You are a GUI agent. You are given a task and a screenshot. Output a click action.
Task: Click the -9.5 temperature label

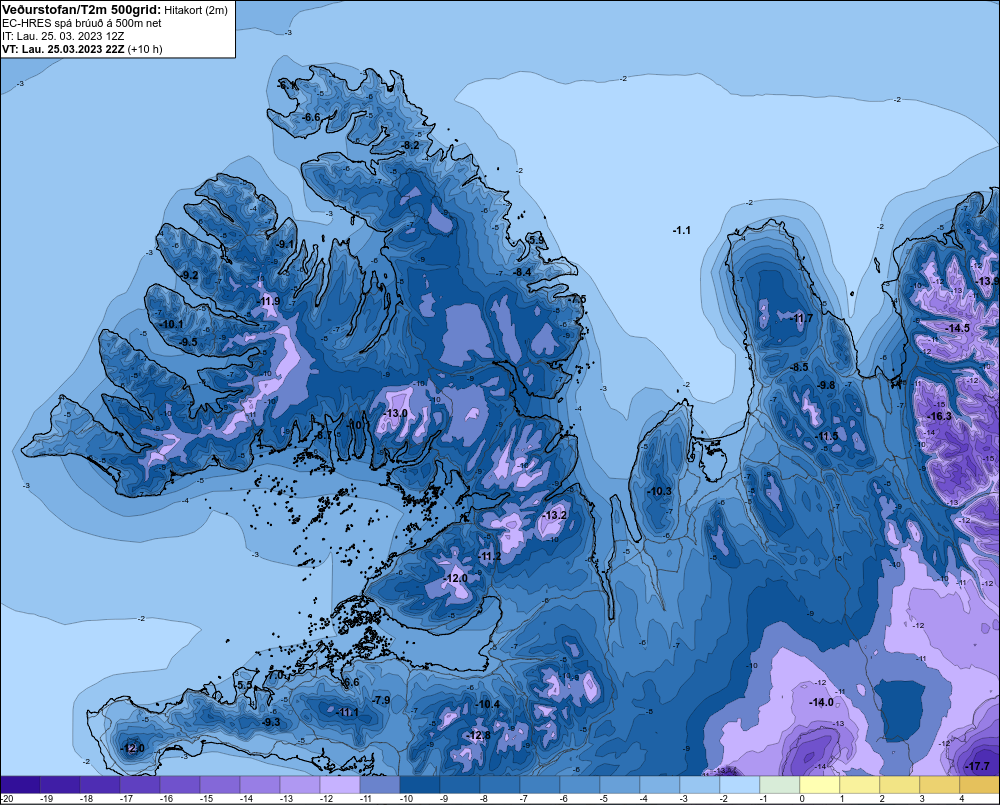[x=188, y=343]
